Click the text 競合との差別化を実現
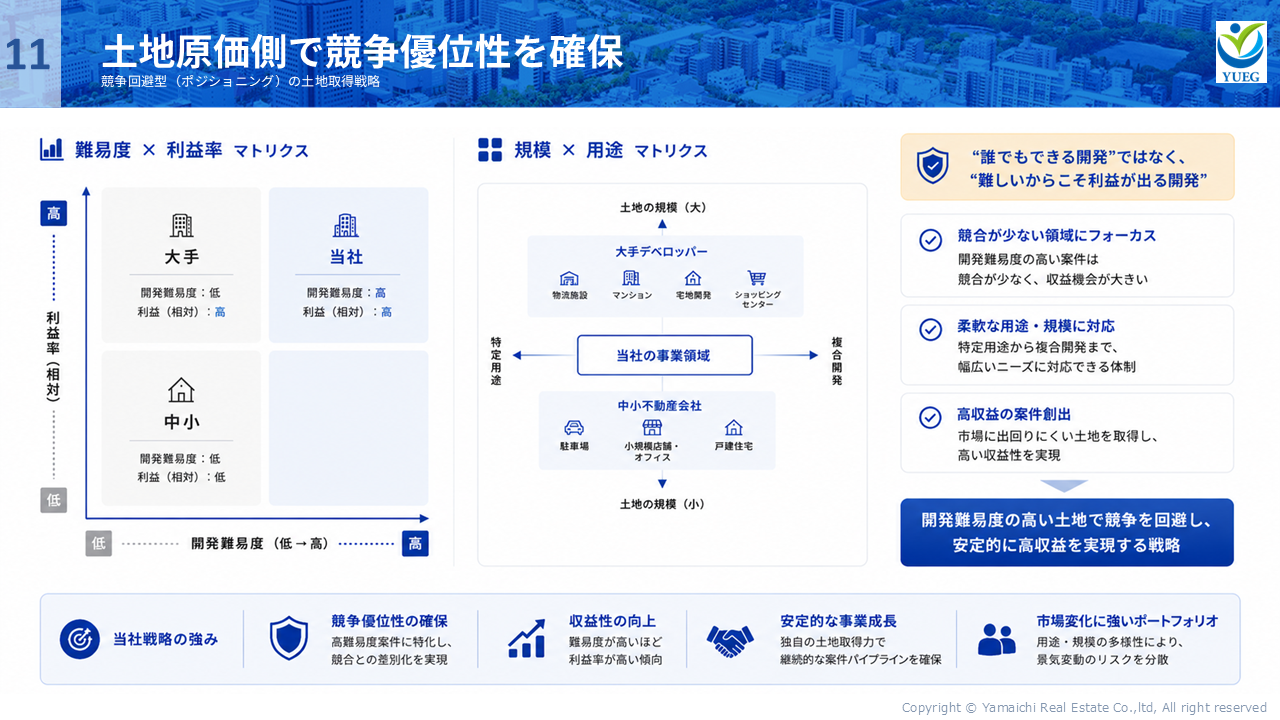Viewport: 1280px width, 720px height. tap(389, 659)
